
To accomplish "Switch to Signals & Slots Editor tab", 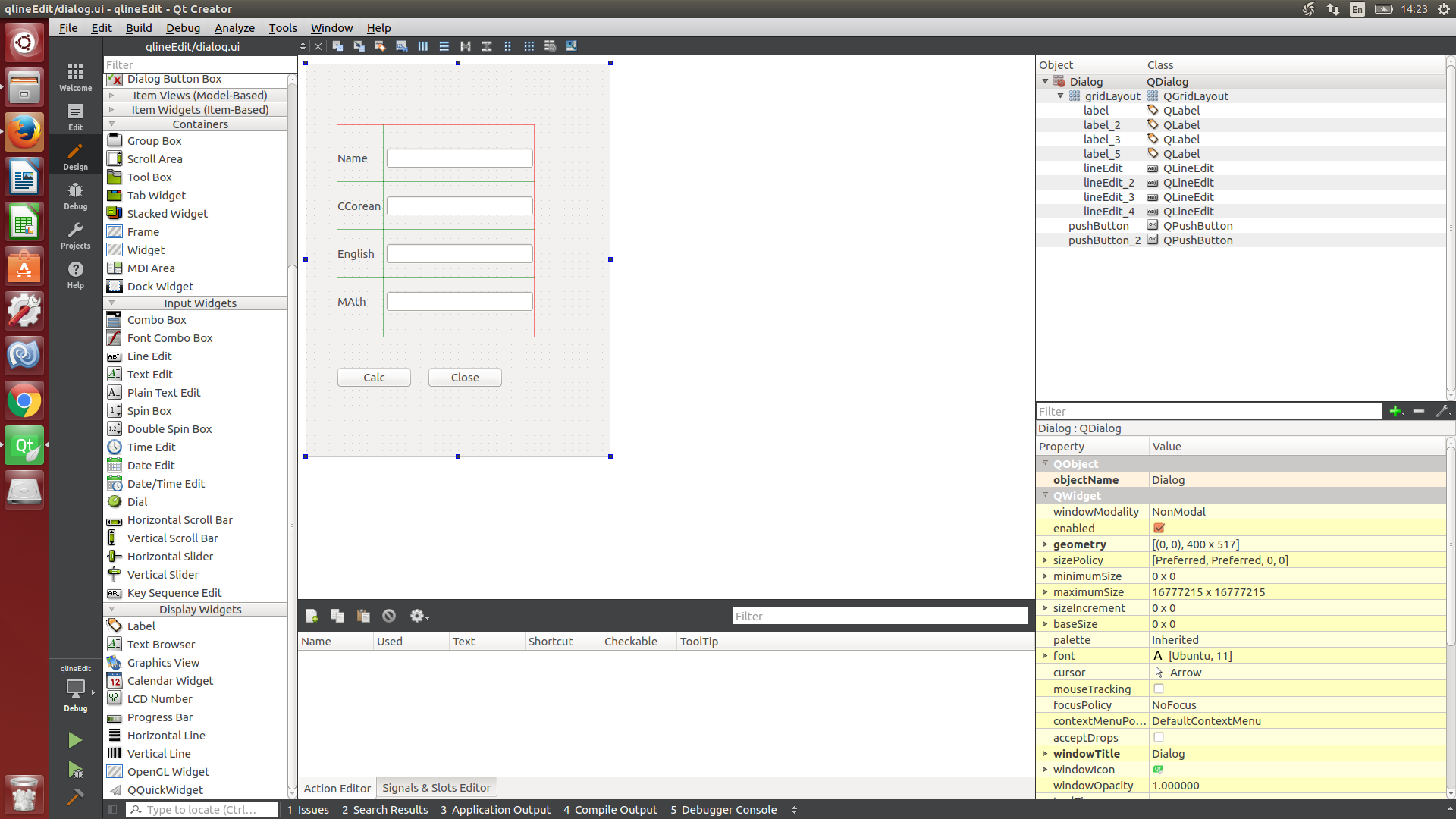I will 436,788.
